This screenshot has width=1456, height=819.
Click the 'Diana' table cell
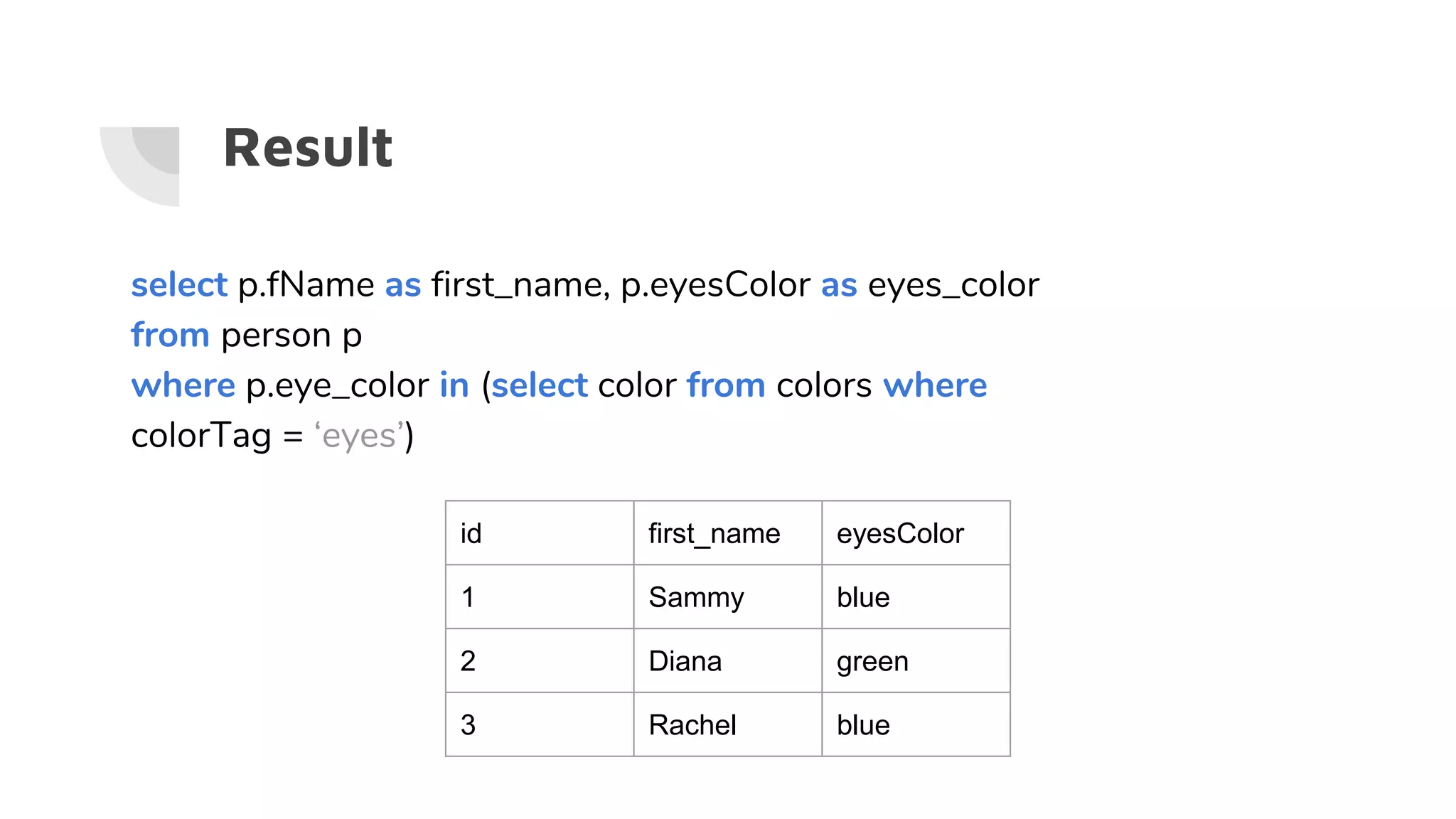pyautogui.click(x=727, y=661)
